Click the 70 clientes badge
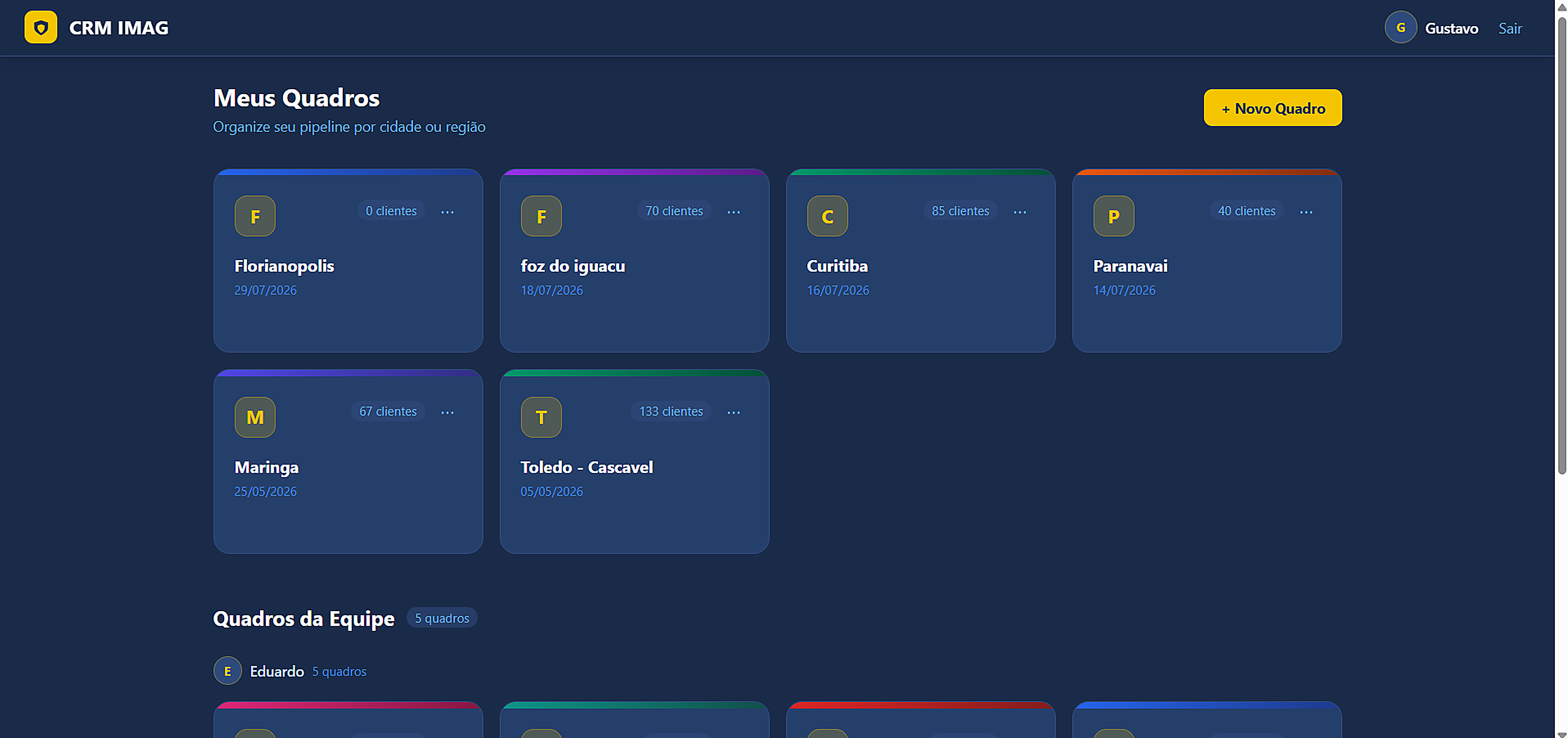 pos(674,211)
